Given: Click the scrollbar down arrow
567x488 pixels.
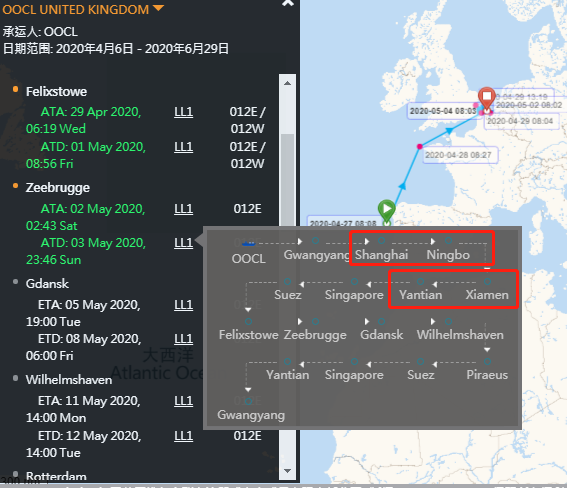Looking at the screenshot, I should tap(287, 471).
